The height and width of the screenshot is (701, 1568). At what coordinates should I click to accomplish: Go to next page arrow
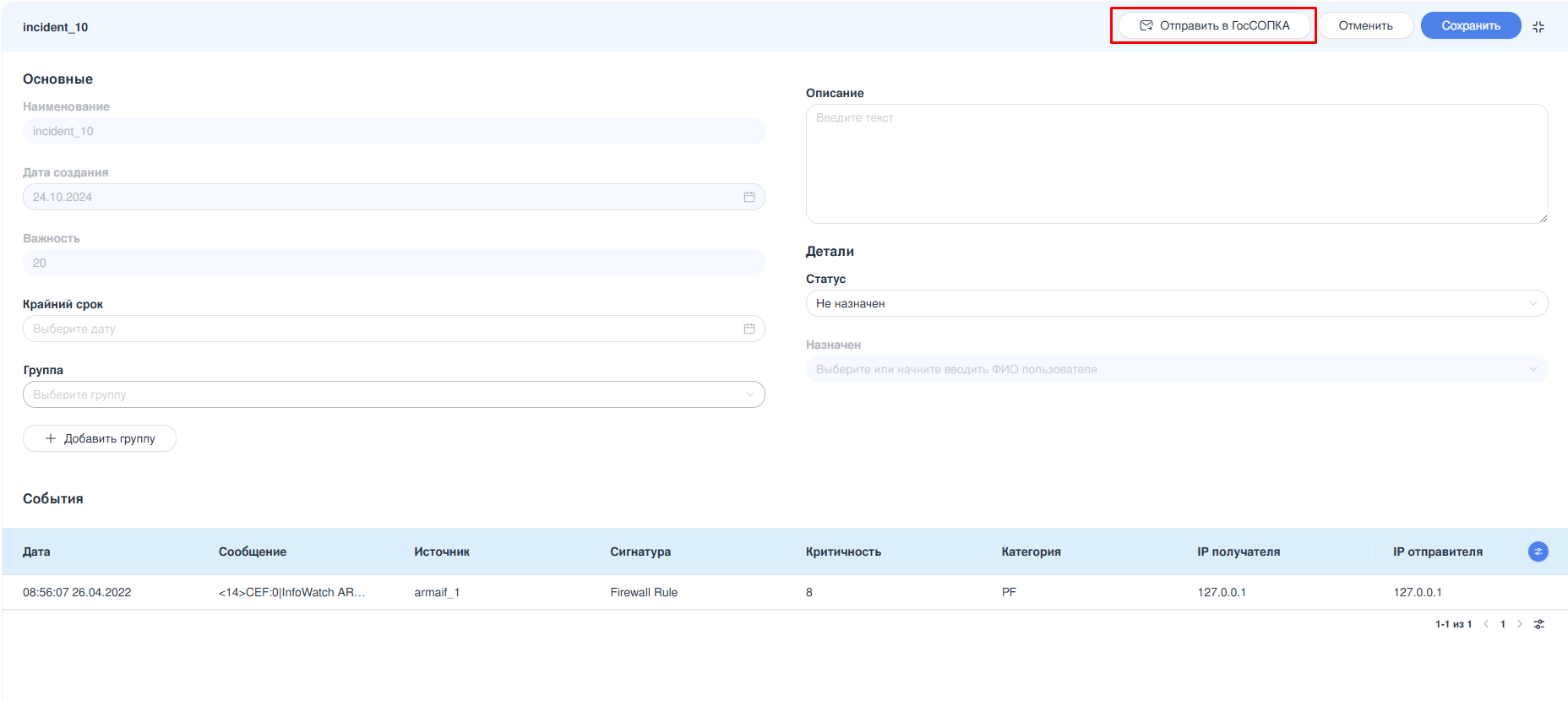[x=1520, y=624]
